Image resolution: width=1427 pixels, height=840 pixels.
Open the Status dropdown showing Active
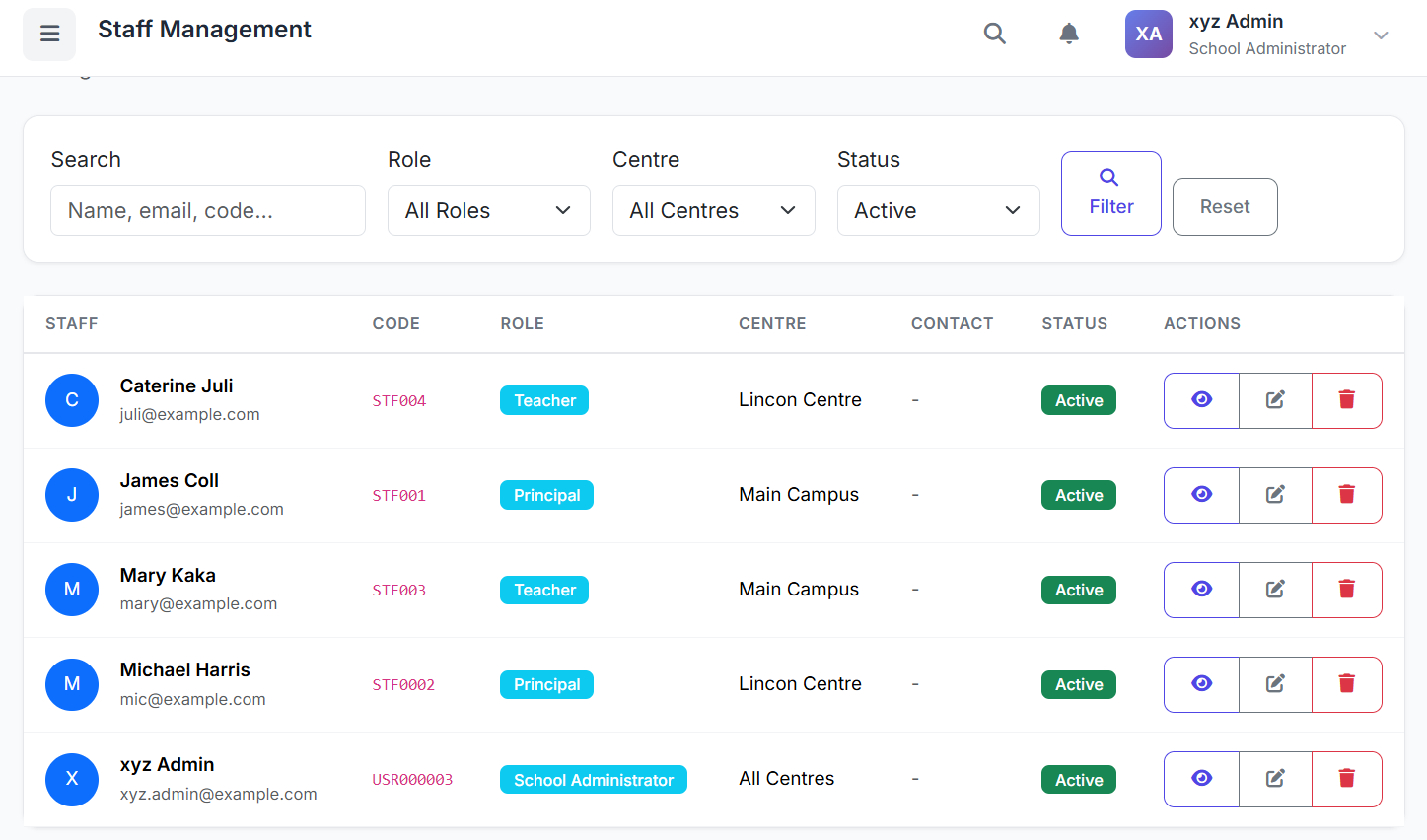(x=938, y=211)
